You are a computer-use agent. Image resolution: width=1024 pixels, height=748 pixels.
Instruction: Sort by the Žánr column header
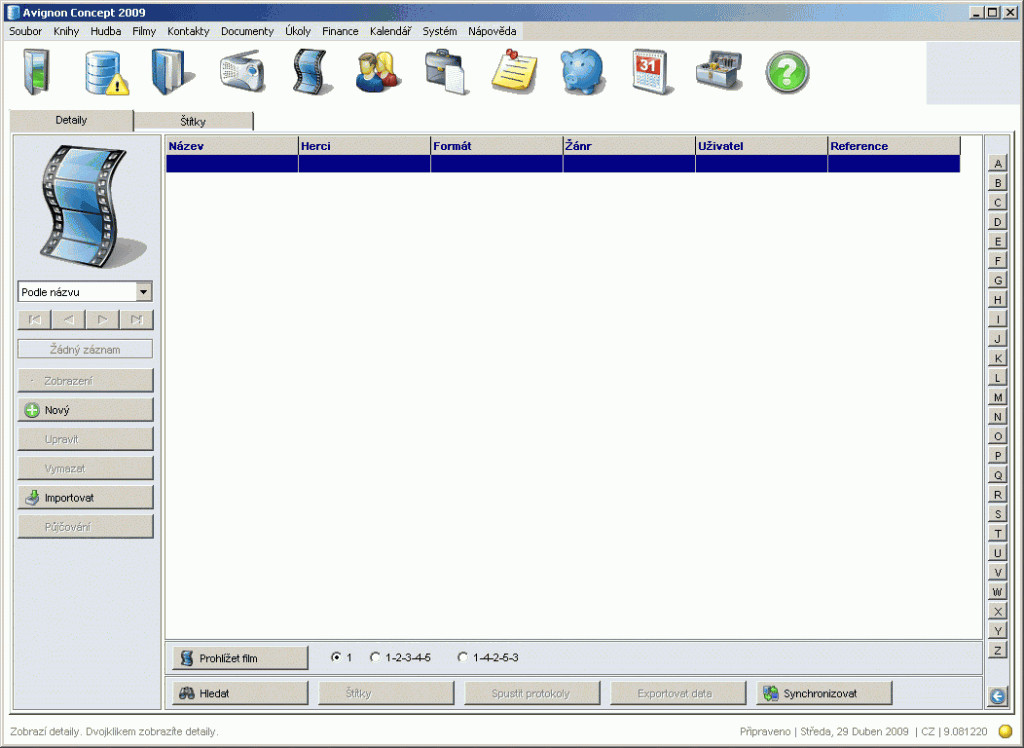click(x=630, y=146)
